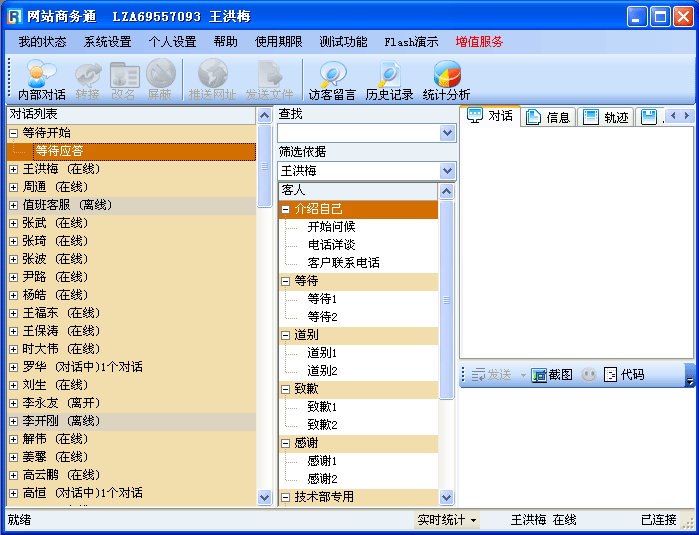The width and height of the screenshot is (699, 535).
Task: Click the 访客留言 visitor messages icon
Action: tap(331, 78)
